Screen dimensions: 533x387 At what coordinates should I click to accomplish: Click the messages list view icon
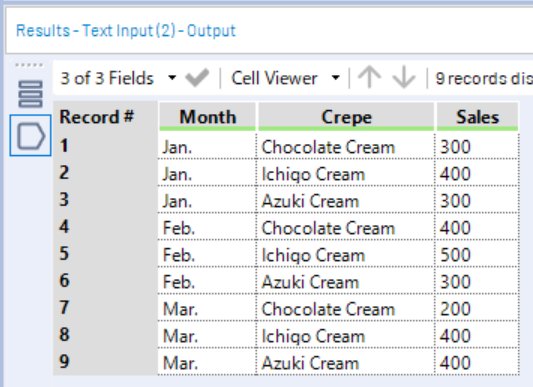(30, 94)
